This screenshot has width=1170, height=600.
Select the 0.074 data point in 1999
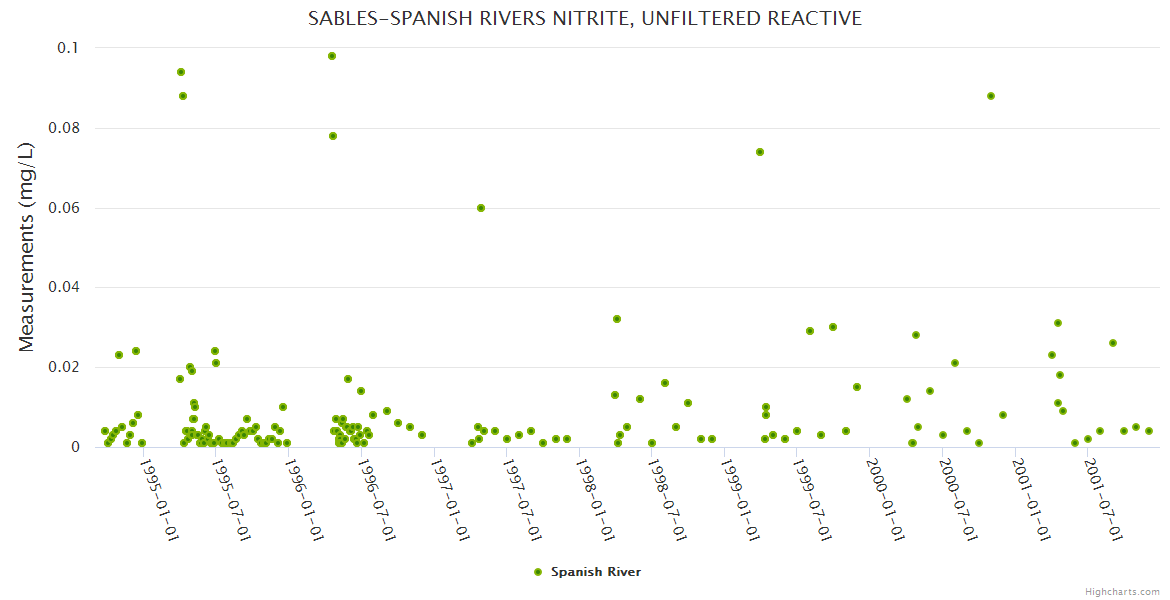pyautogui.click(x=760, y=152)
